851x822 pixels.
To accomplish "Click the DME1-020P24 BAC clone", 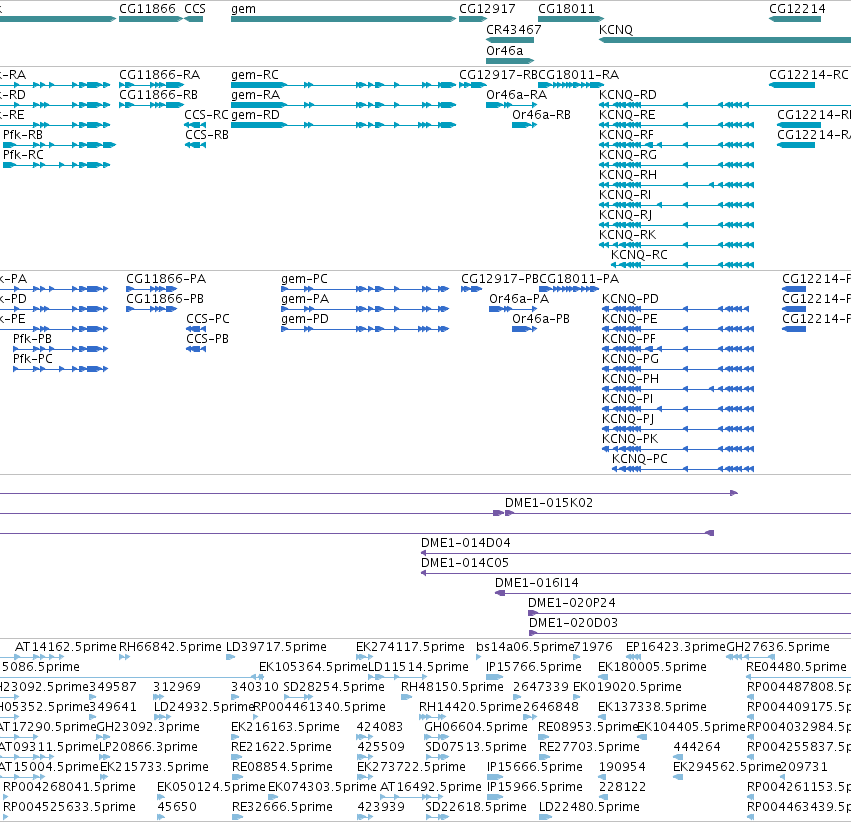I will 690,613.
